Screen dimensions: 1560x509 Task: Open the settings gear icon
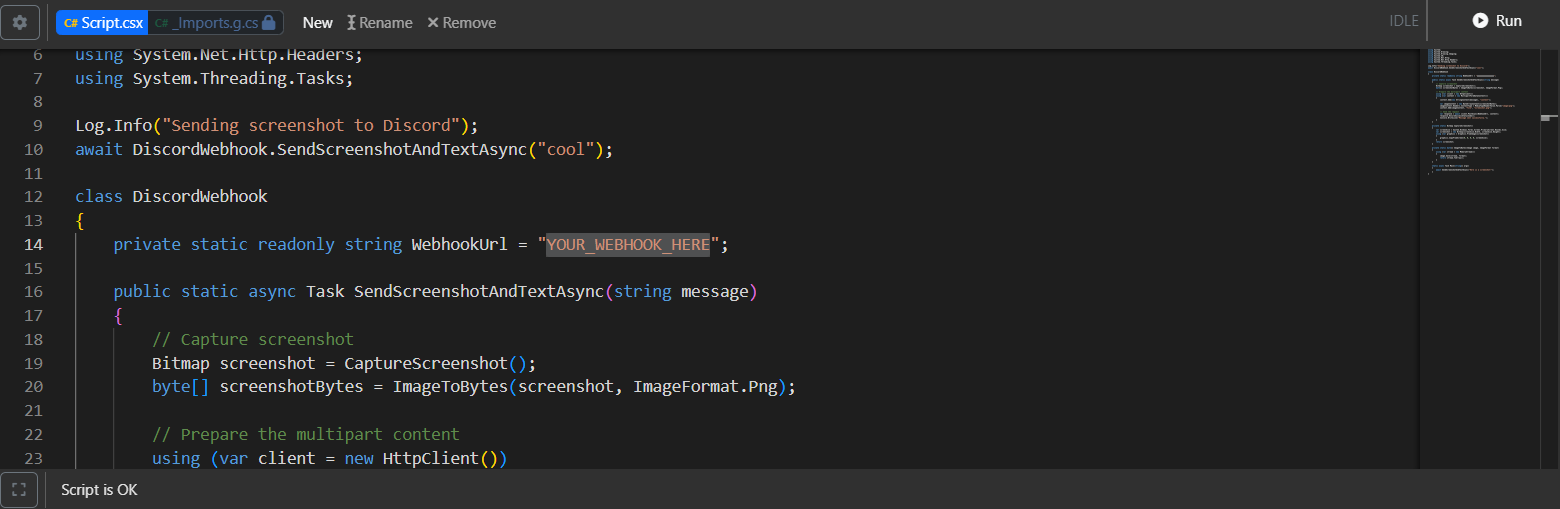[20, 22]
